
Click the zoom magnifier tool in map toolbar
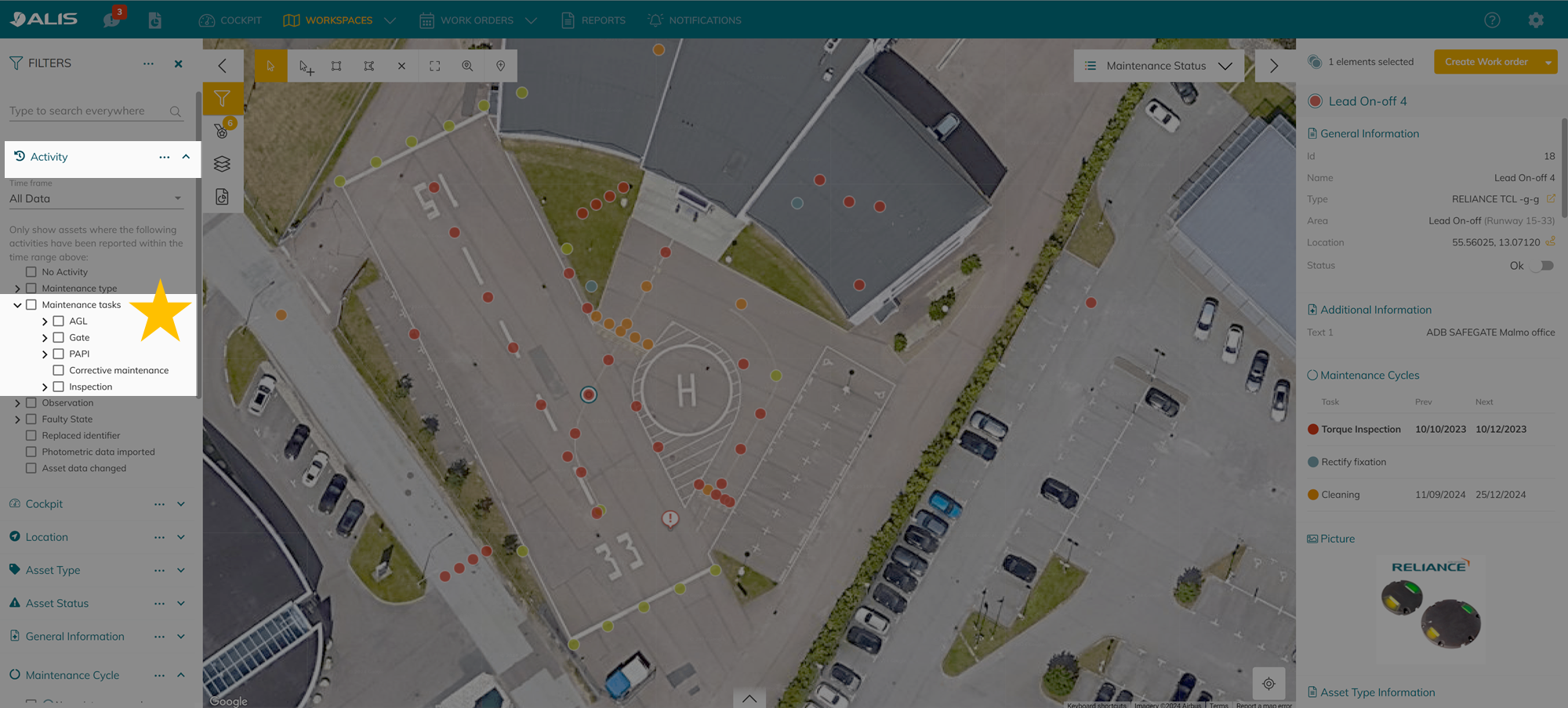pos(467,66)
